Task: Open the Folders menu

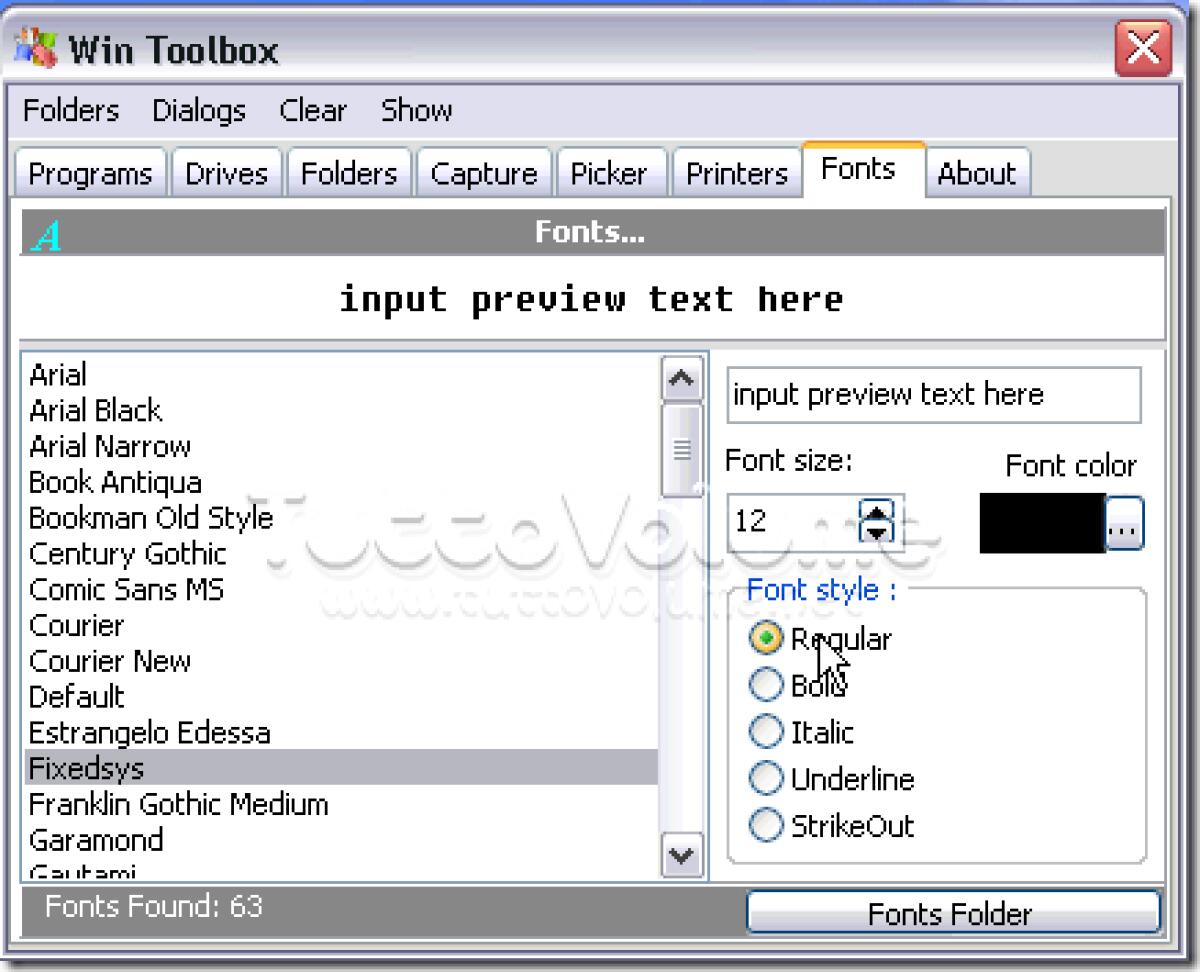Action: 71,110
